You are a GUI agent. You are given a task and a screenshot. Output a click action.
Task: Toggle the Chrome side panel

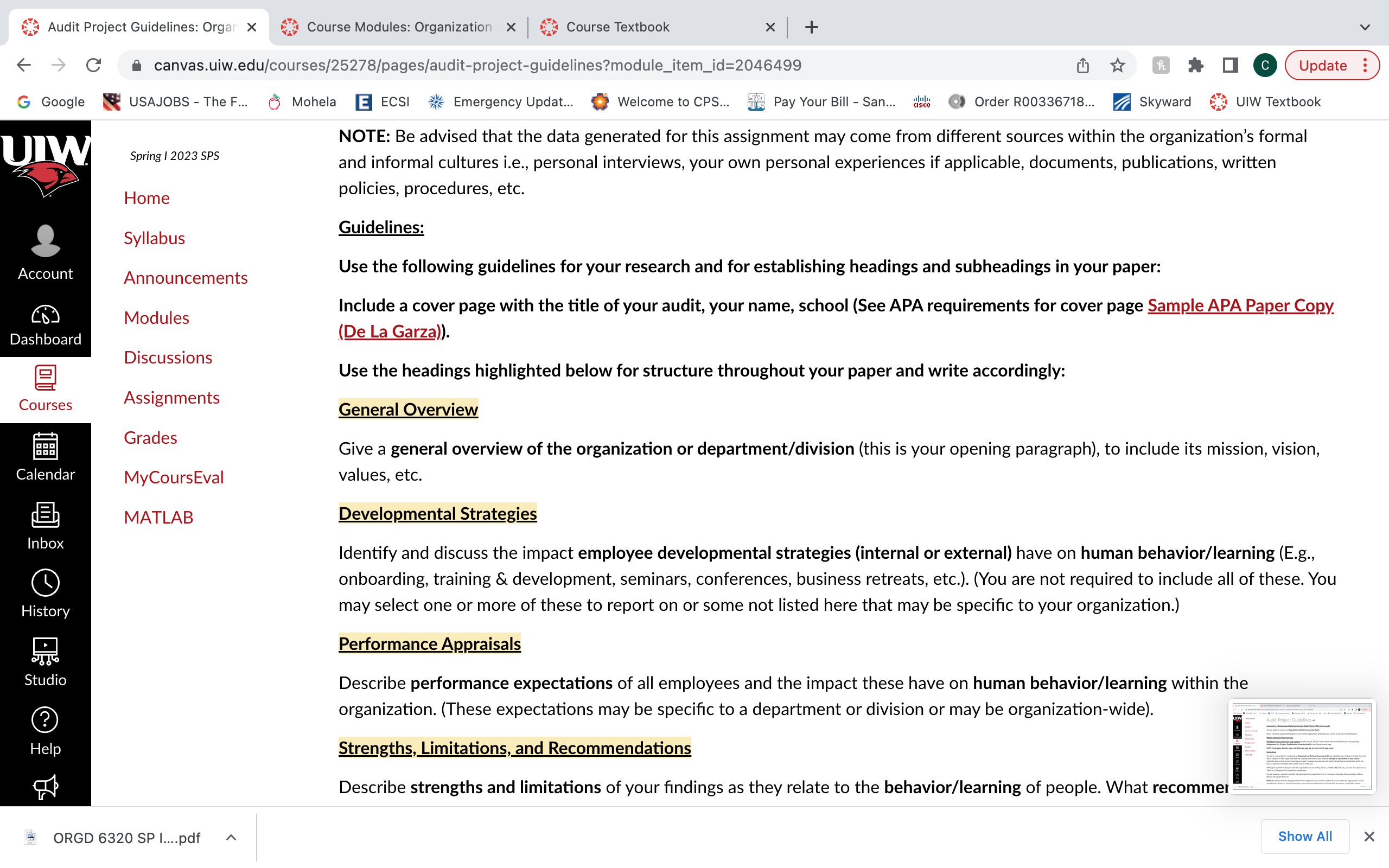click(1230, 66)
